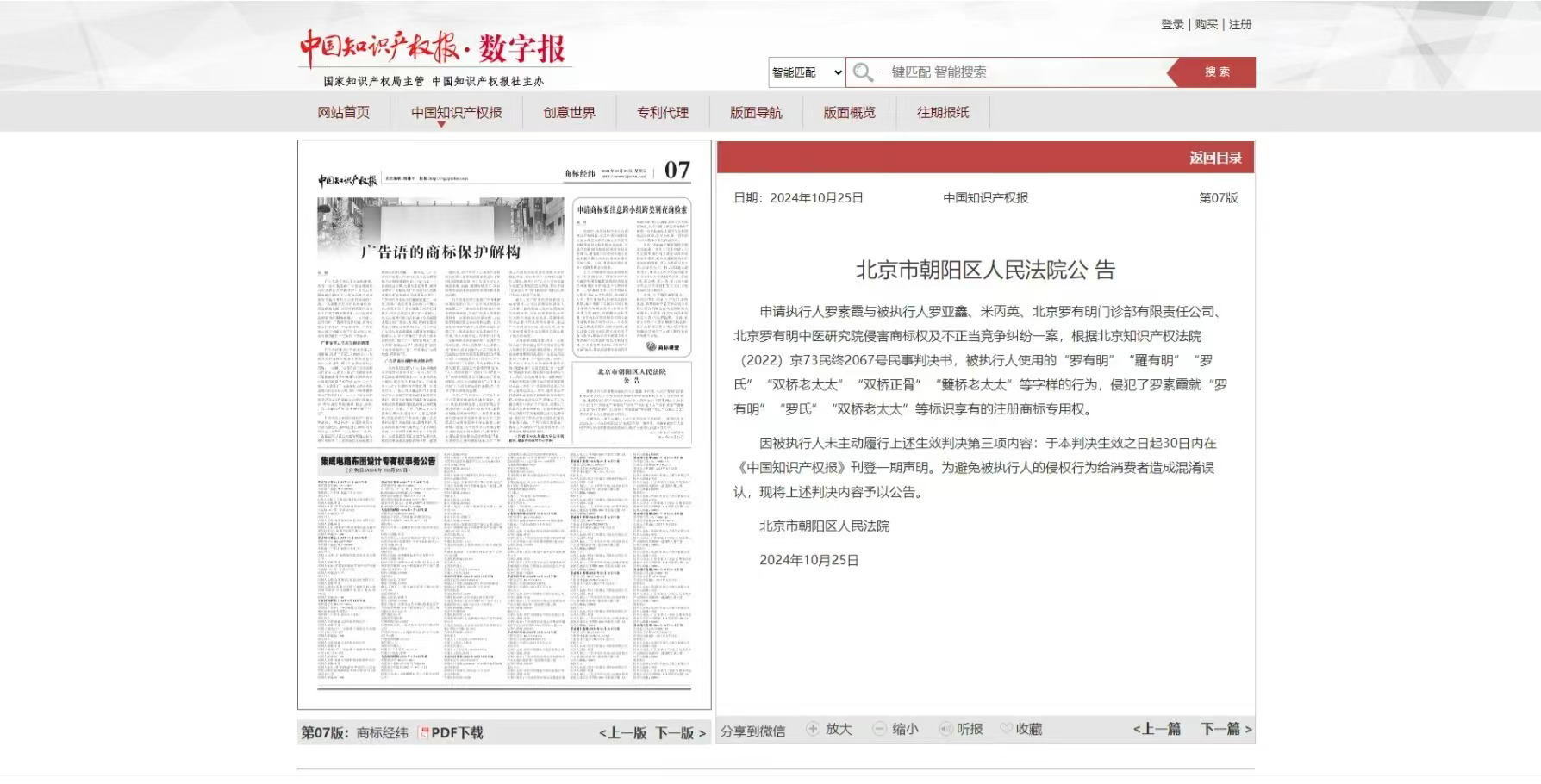
Task: Open the 购买 link
Action: (1206, 24)
